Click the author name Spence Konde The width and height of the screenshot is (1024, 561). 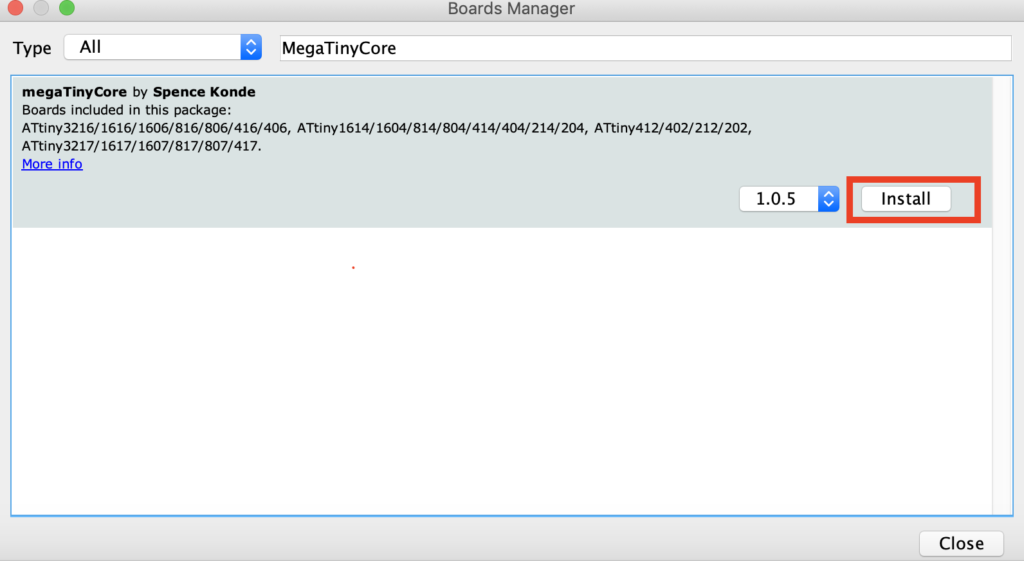204,92
